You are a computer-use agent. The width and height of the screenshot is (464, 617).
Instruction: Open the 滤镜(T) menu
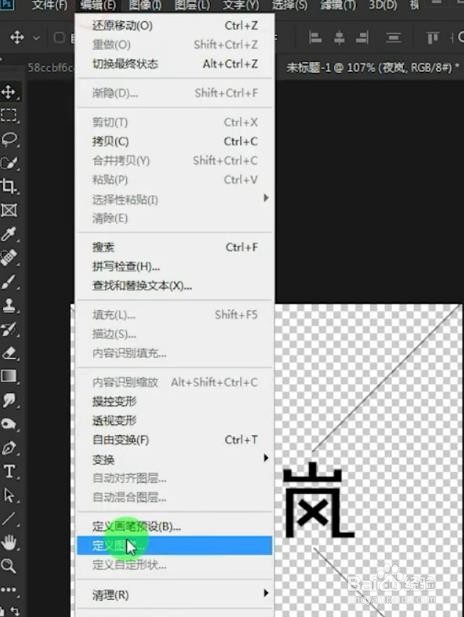pyautogui.click(x=338, y=5)
